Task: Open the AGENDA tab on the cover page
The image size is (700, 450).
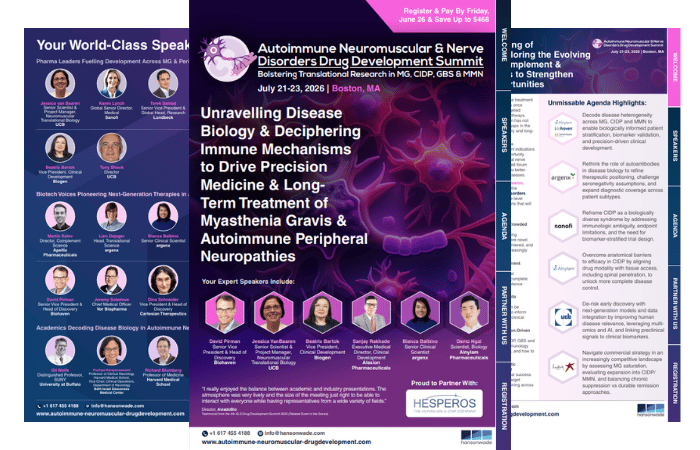Action: (x=504, y=226)
